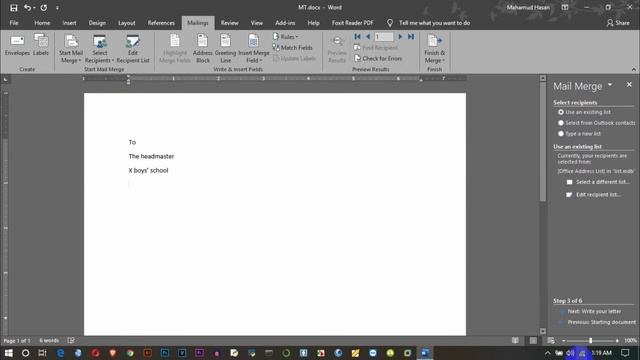Collapse the ribbon with chevron
Viewport: 640px width, 360px height.
(633, 69)
